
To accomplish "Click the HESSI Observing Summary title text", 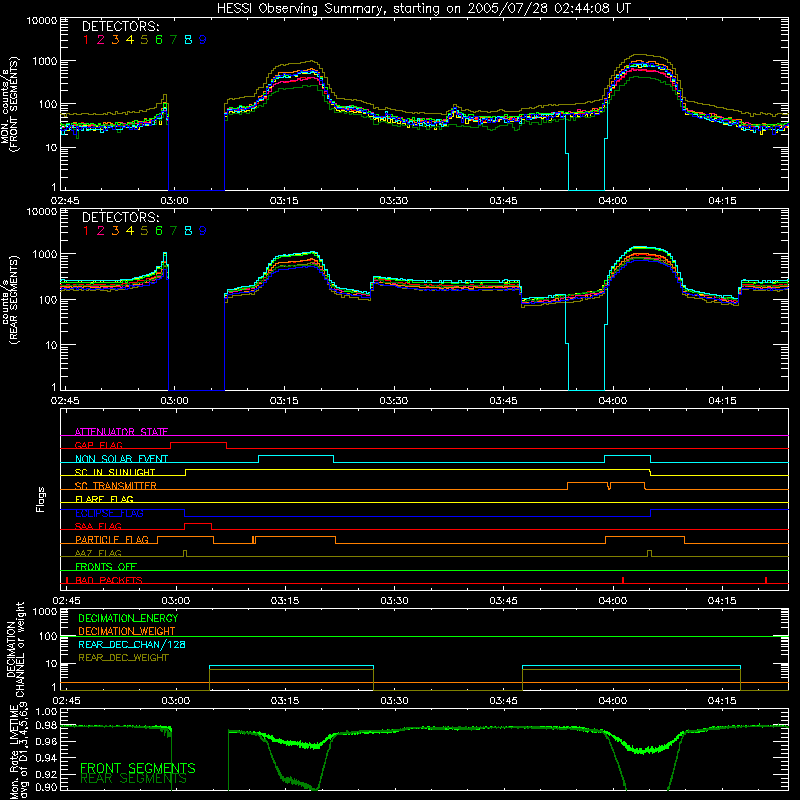I will click(423, 9).
